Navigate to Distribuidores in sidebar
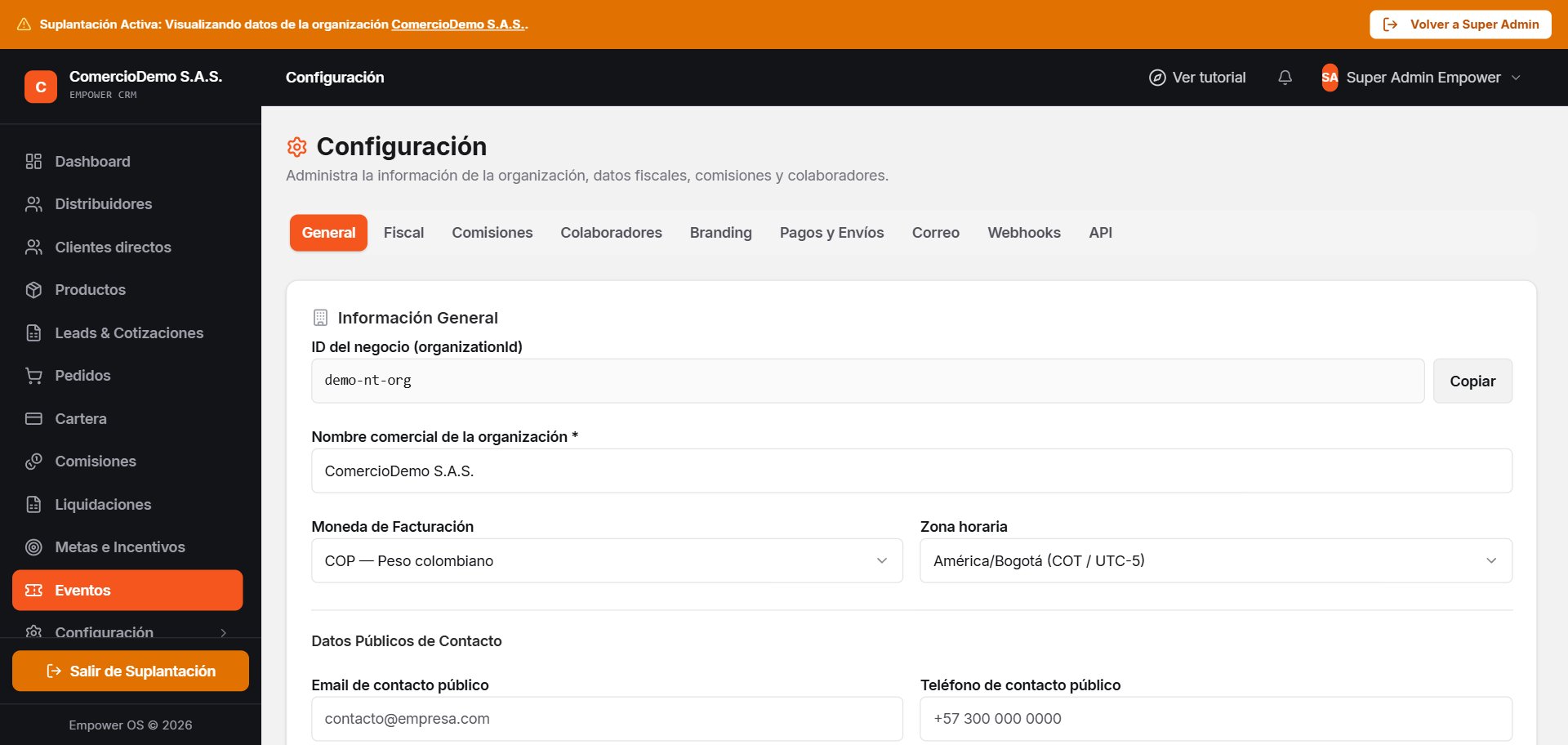The image size is (1568, 745). pos(127,204)
